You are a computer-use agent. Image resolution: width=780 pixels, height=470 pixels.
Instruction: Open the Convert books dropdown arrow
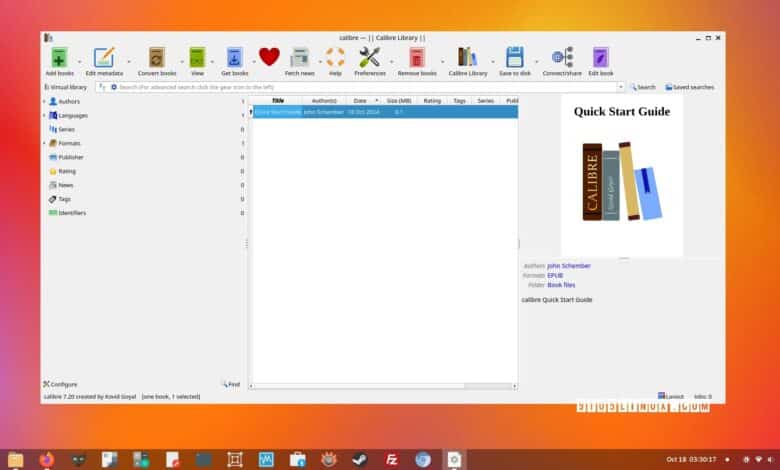(x=182, y=62)
